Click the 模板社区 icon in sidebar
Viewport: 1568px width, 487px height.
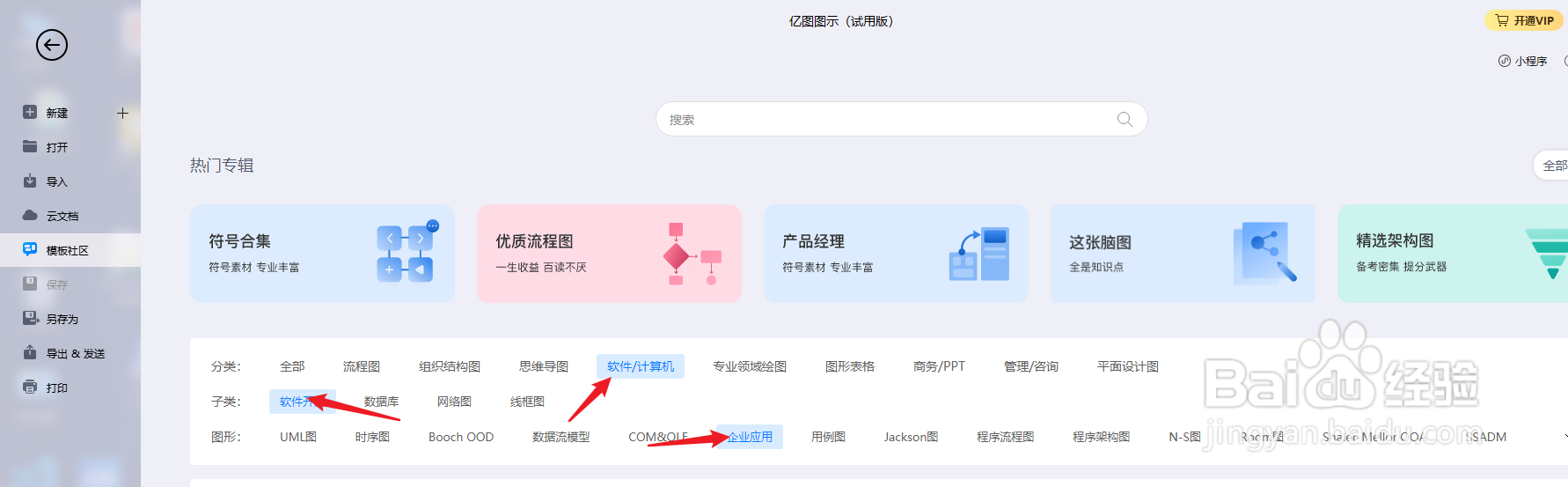pos(30,249)
